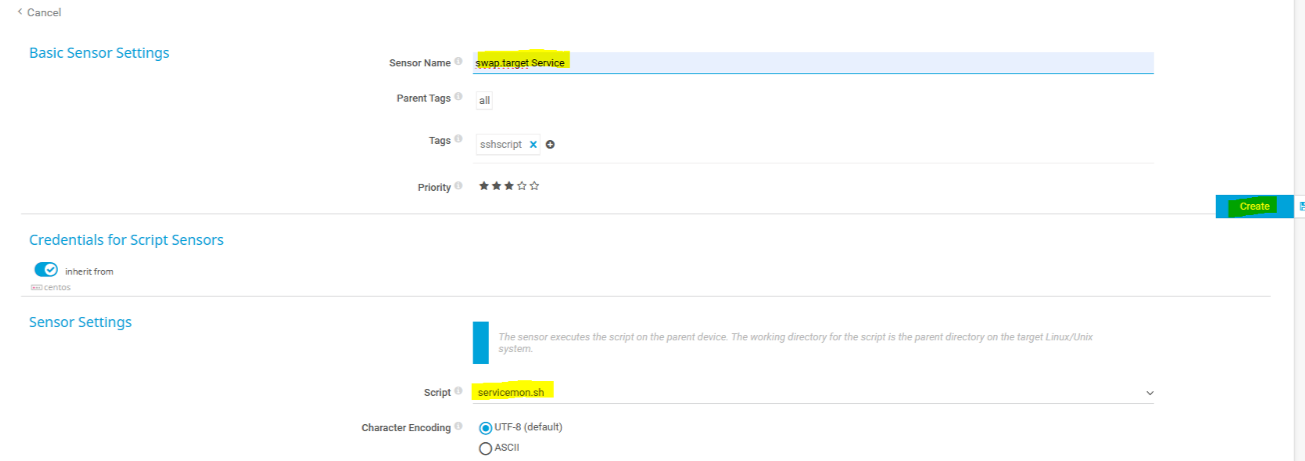Set priority to four stars
1305x461 pixels.
coord(522,186)
